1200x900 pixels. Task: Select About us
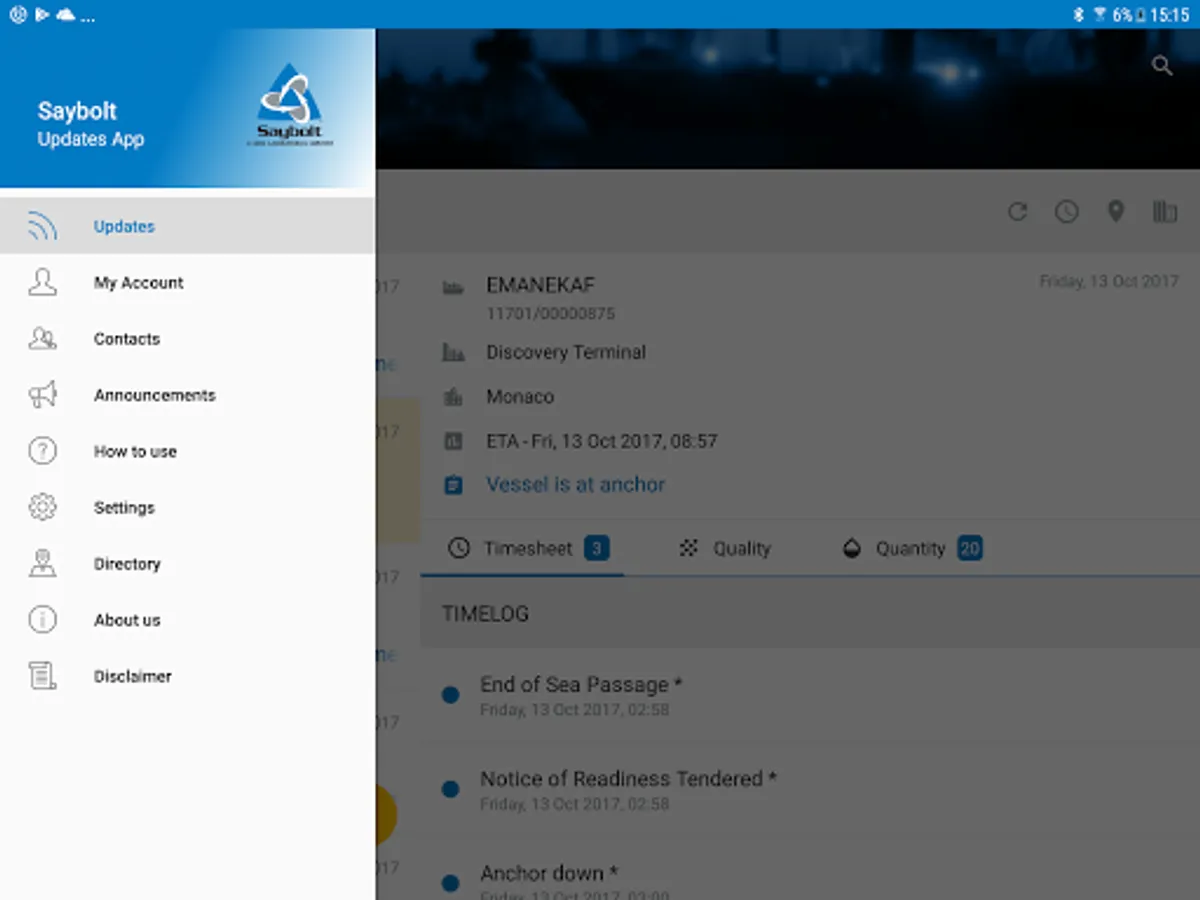[x=187, y=620]
